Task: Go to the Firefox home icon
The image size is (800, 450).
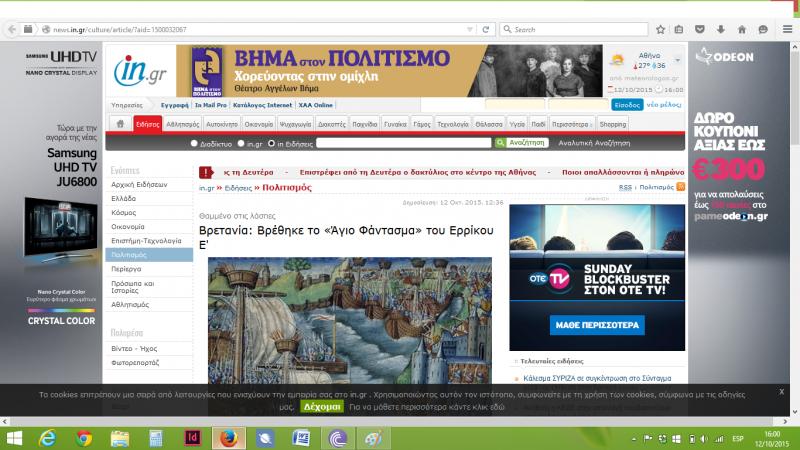Action: (x=742, y=30)
